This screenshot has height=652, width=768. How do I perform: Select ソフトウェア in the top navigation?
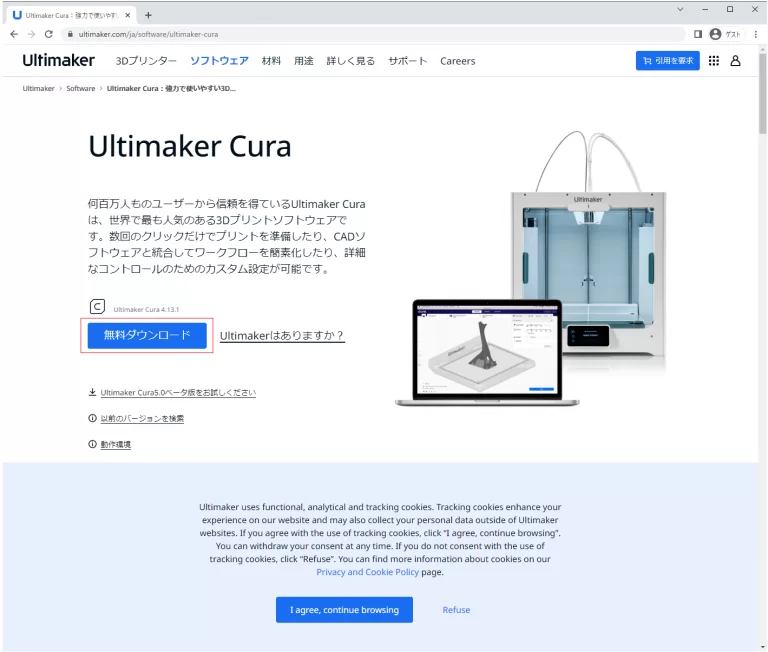click(219, 61)
